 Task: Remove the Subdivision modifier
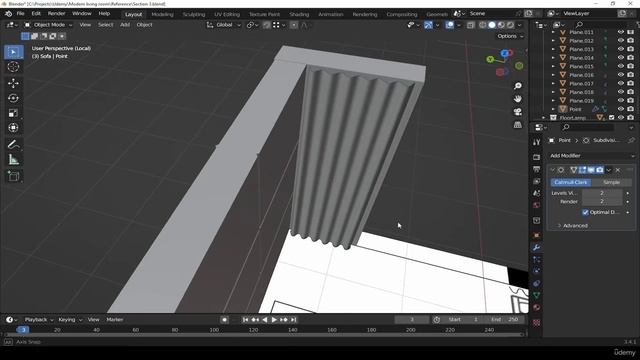click(618, 170)
